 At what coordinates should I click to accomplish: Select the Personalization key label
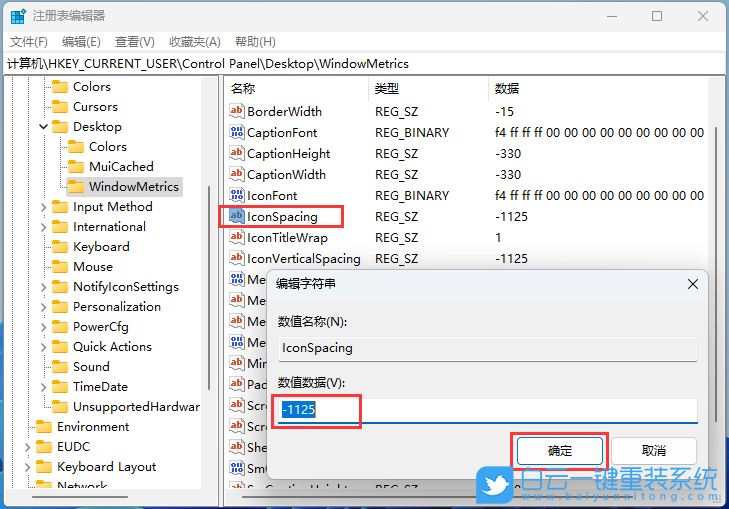coord(117,307)
